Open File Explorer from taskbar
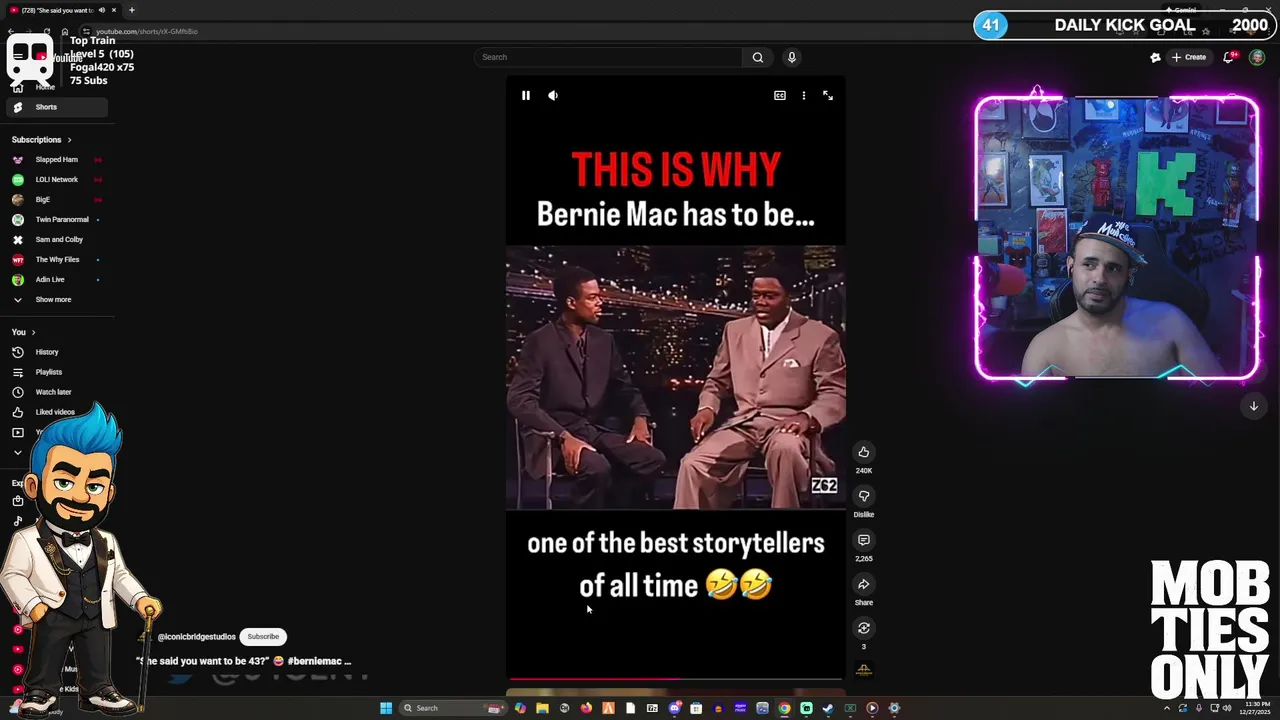The image size is (1280, 720). [542, 708]
